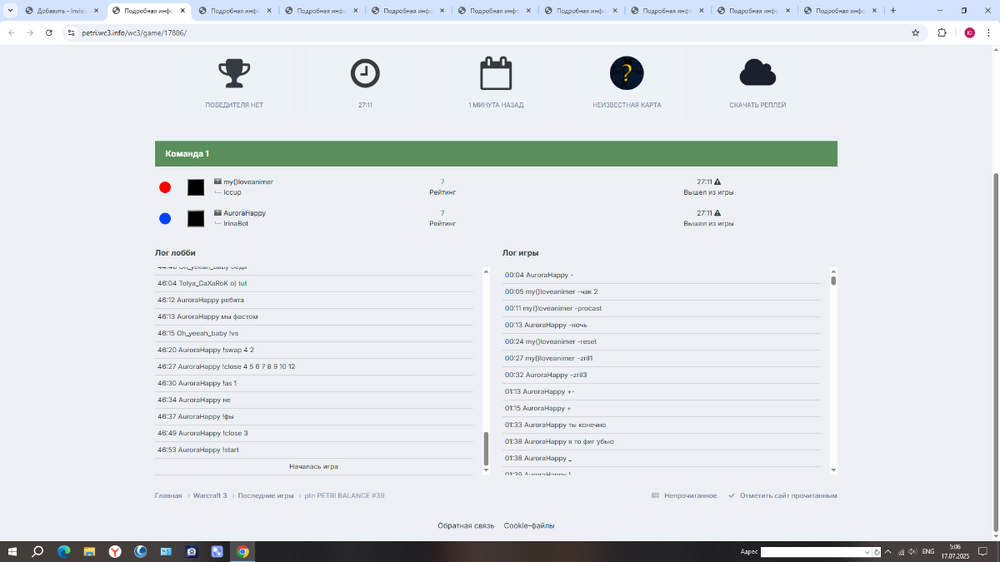Click the blue player color circle
This screenshot has height=562, width=1000.
(x=165, y=218)
